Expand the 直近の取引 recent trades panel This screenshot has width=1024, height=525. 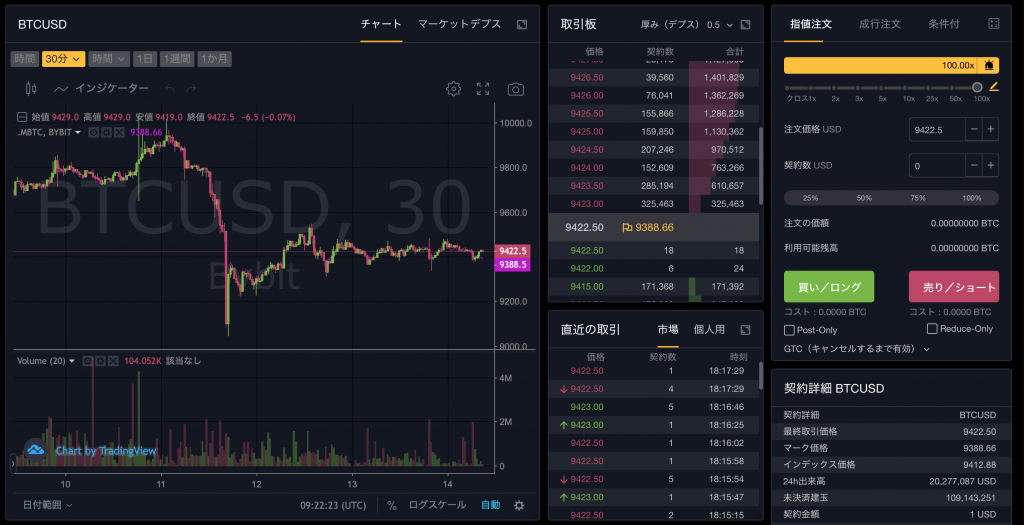pyautogui.click(x=745, y=330)
